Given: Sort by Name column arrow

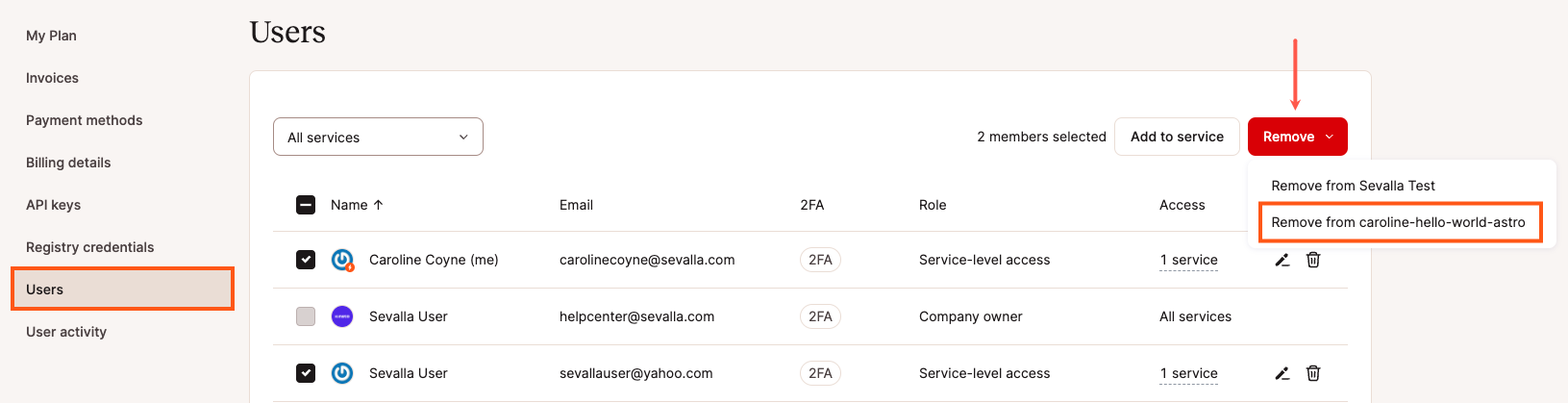Looking at the screenshot, I should point(378,205).
